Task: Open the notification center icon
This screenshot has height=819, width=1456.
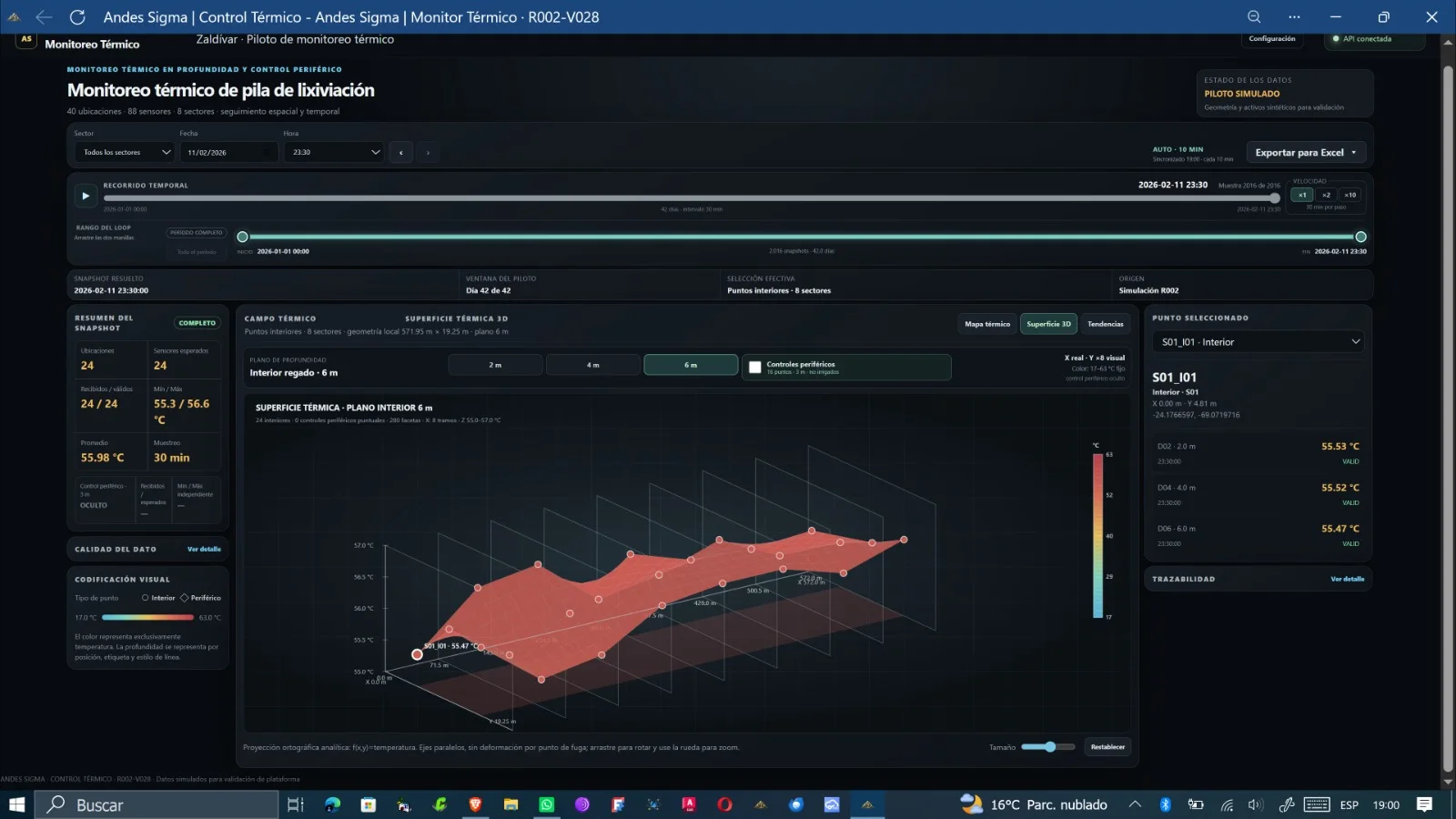Action: point(1425,804)
